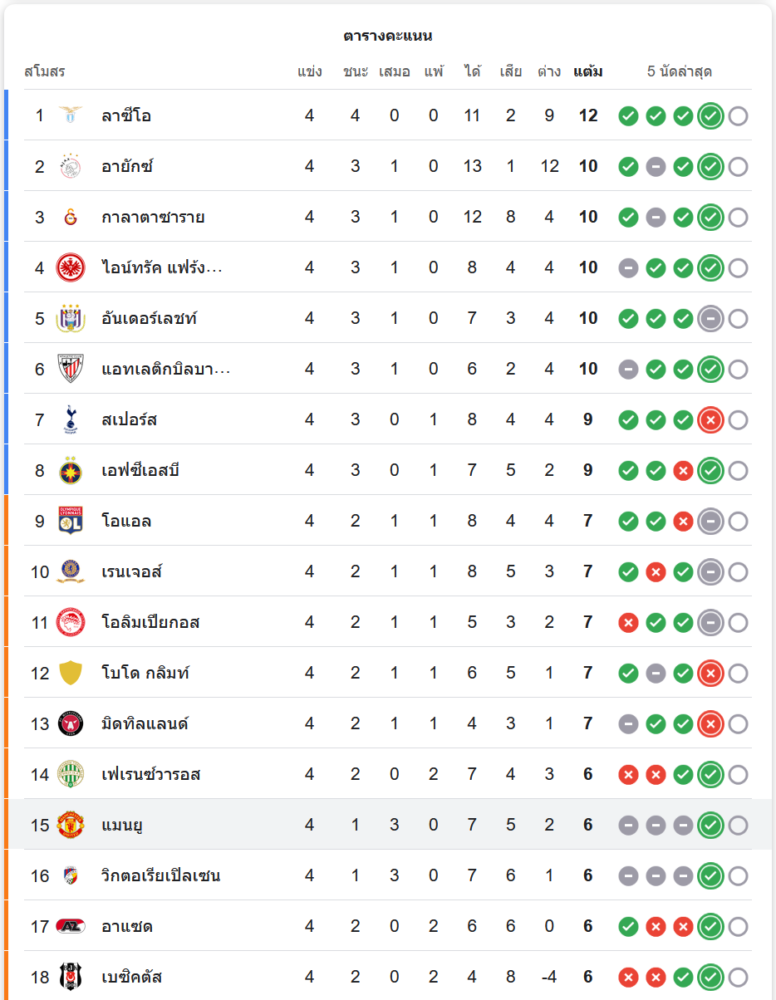Click the Tottenham Spurs cockerel logo
Image resolution: width=776 pixels, height=1000 pixels.
coord(71,420)
